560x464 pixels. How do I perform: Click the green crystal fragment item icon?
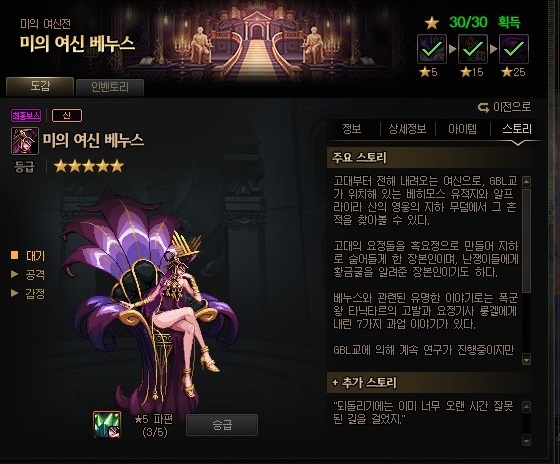coord(107,425)
